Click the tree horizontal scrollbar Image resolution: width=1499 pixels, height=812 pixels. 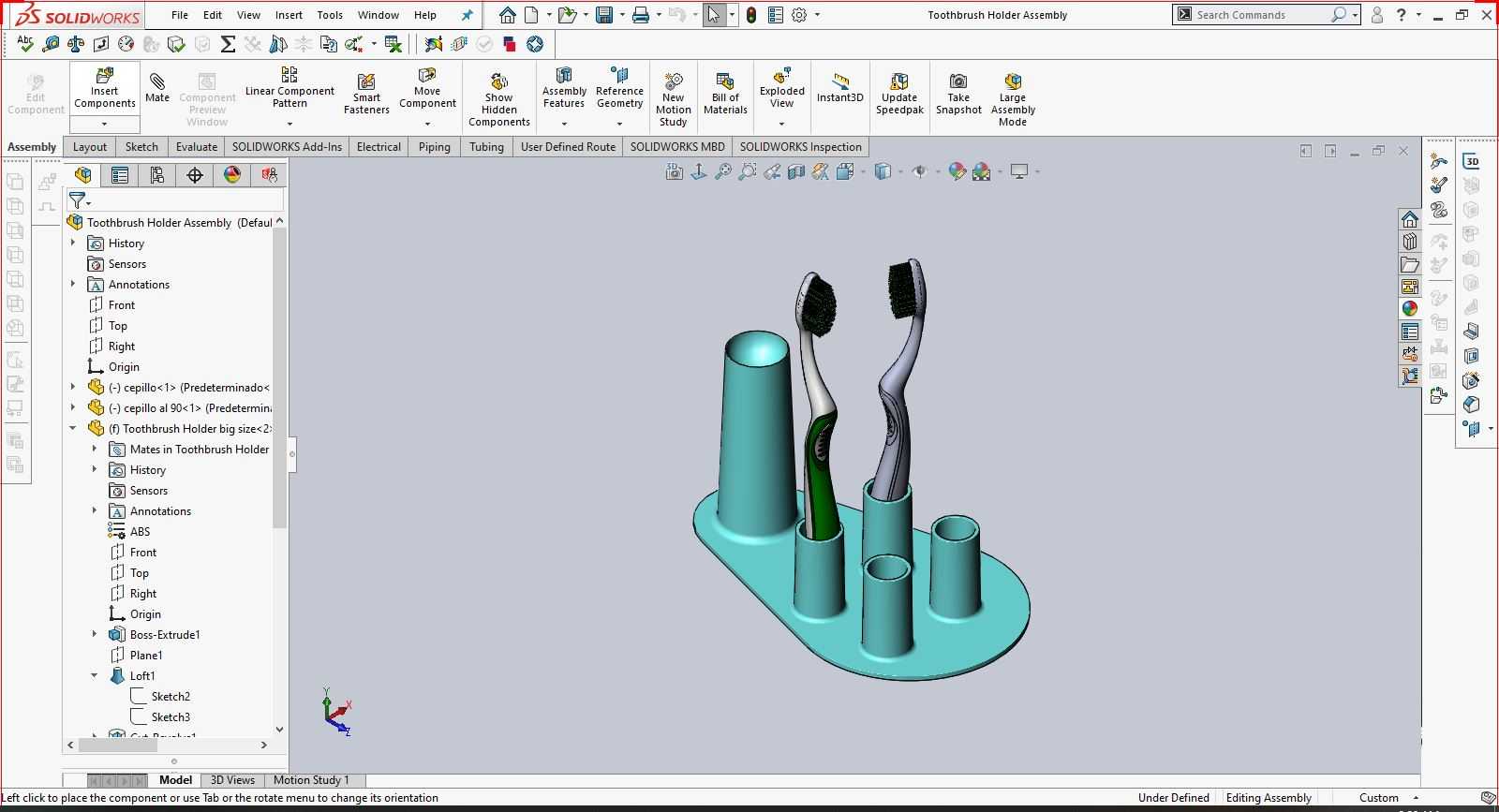[x=117, y=746]
